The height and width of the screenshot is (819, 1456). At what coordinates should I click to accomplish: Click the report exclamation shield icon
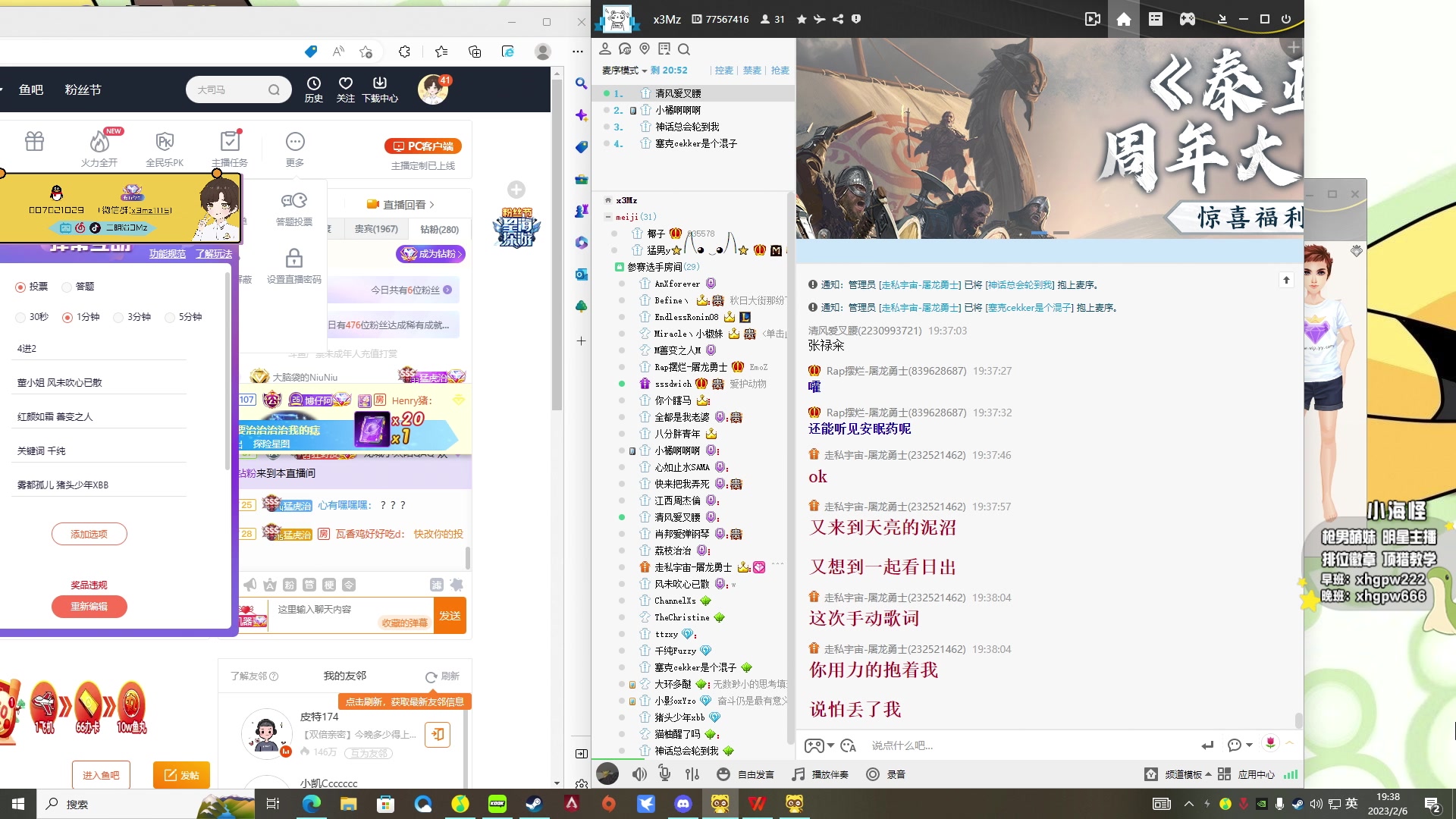856,20
